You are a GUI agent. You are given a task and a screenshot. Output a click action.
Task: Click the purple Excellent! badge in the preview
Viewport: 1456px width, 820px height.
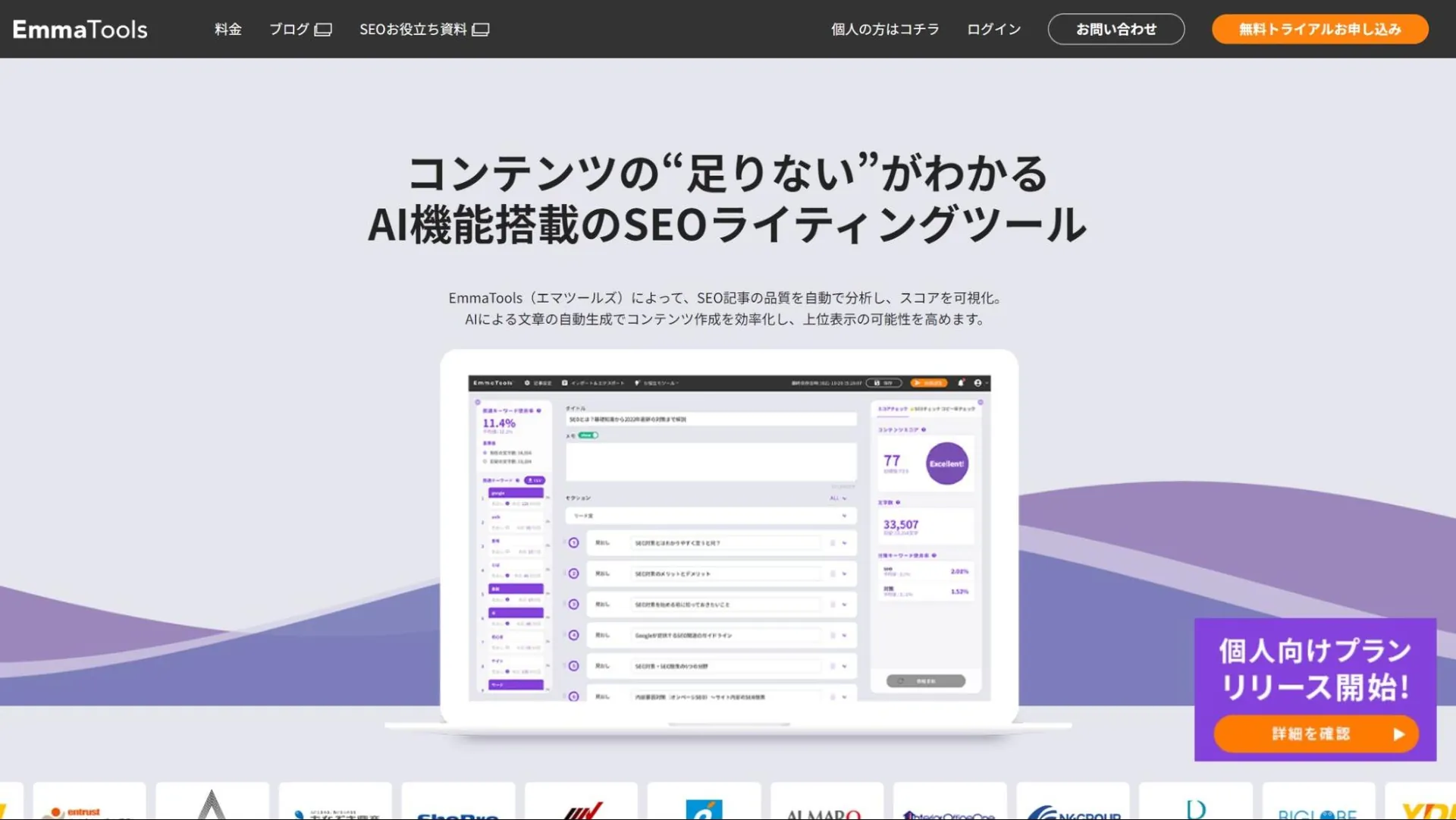[x=946, y=463]
